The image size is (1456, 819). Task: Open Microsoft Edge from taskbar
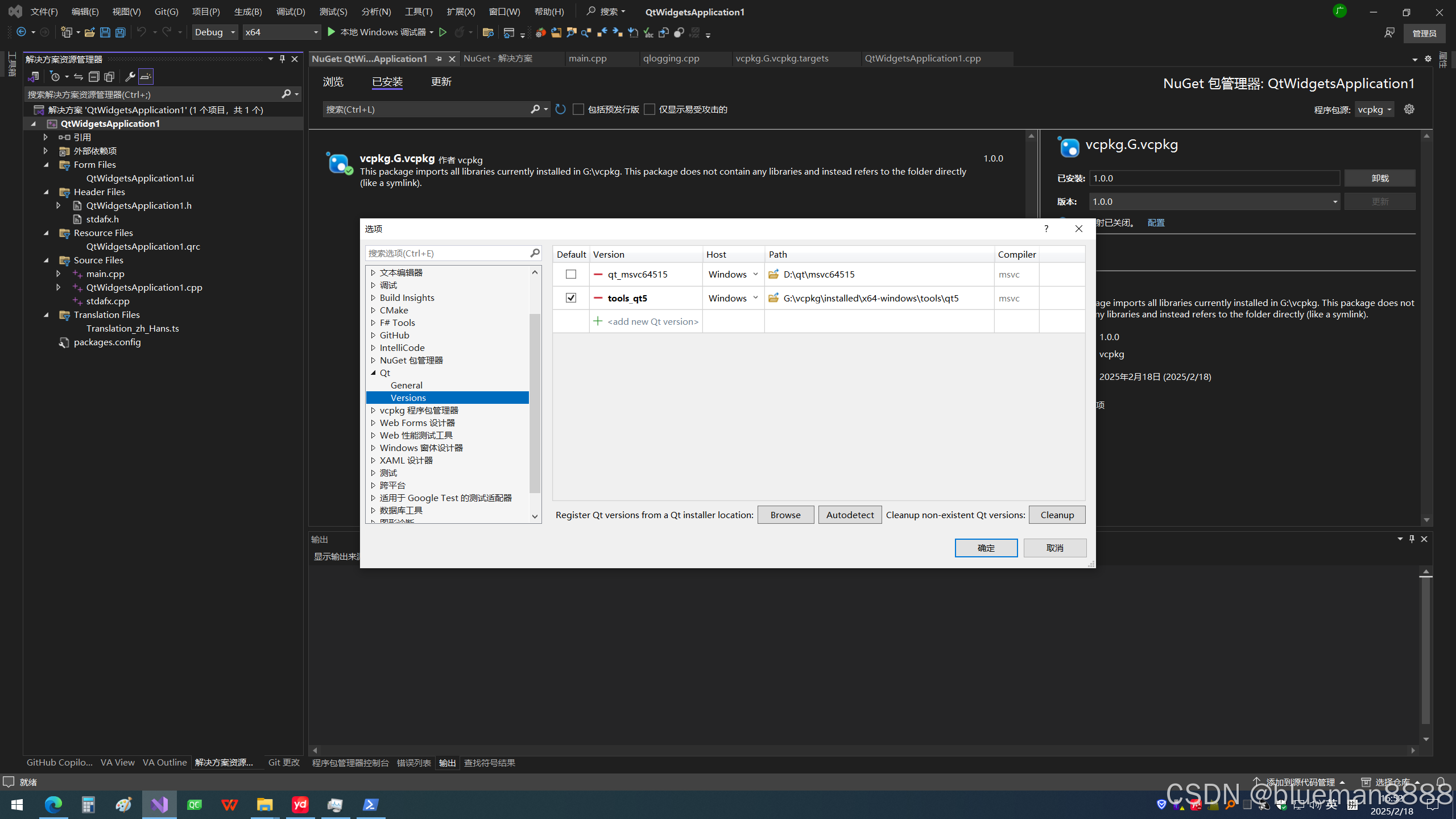click(53, 804)
